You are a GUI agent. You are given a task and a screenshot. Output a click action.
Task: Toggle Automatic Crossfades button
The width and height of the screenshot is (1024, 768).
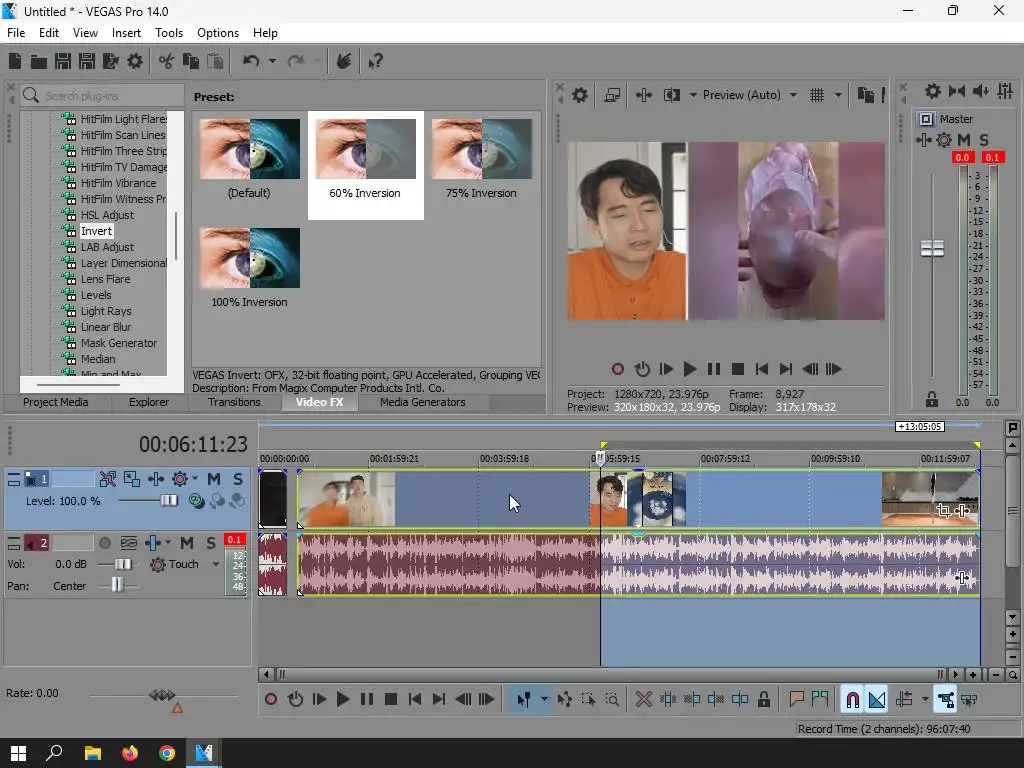[876, 699]
